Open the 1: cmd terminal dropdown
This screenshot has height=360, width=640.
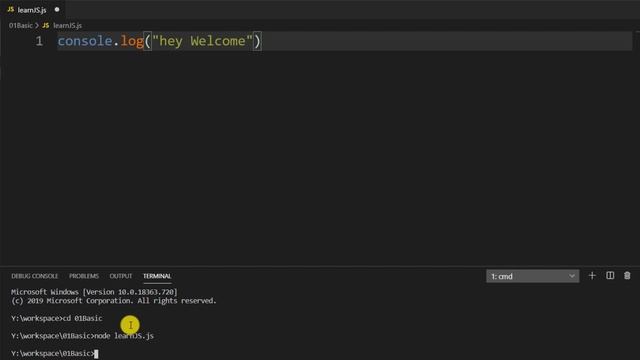coord(532,276)
